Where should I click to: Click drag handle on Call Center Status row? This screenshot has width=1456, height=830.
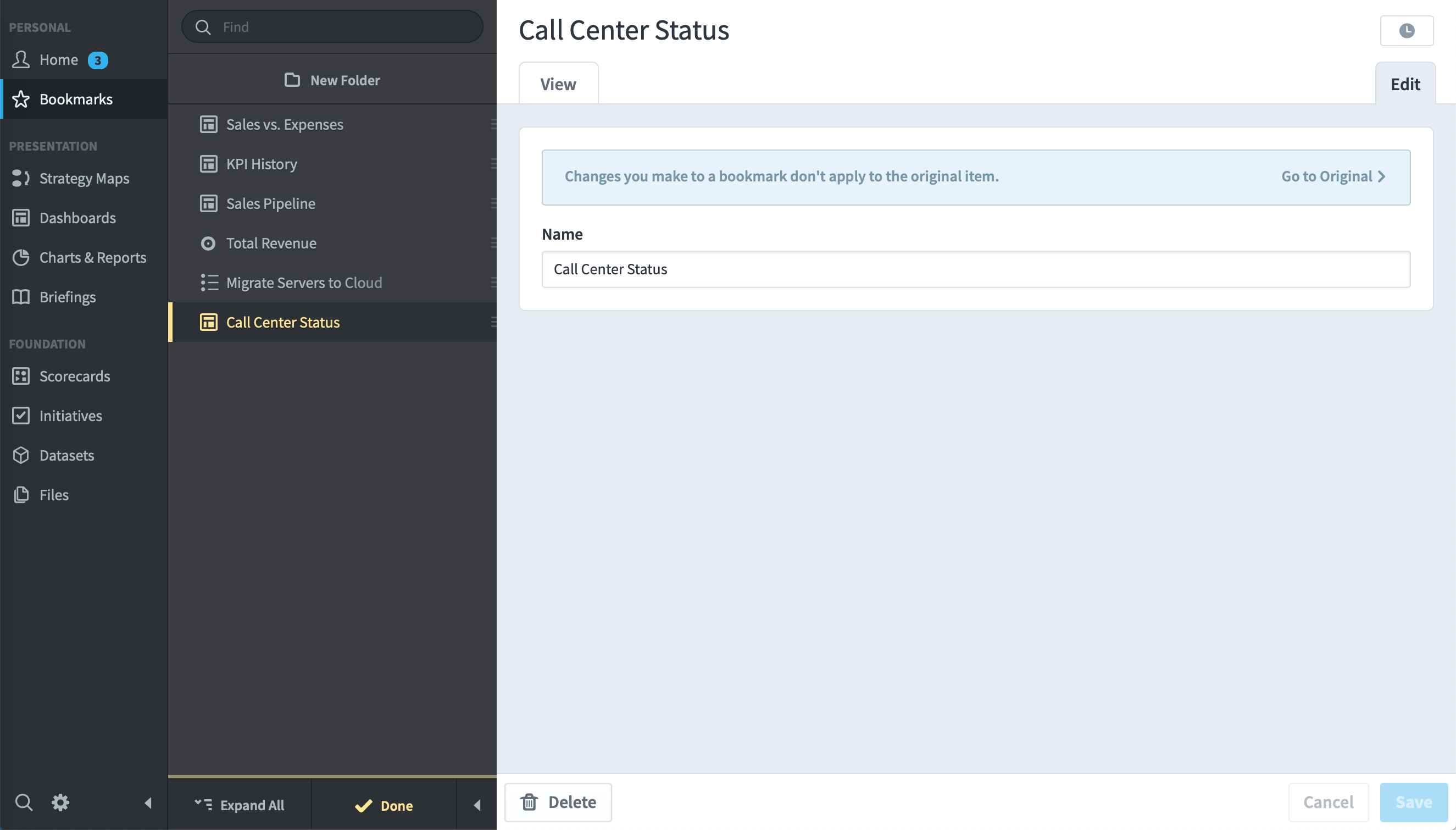493,322
